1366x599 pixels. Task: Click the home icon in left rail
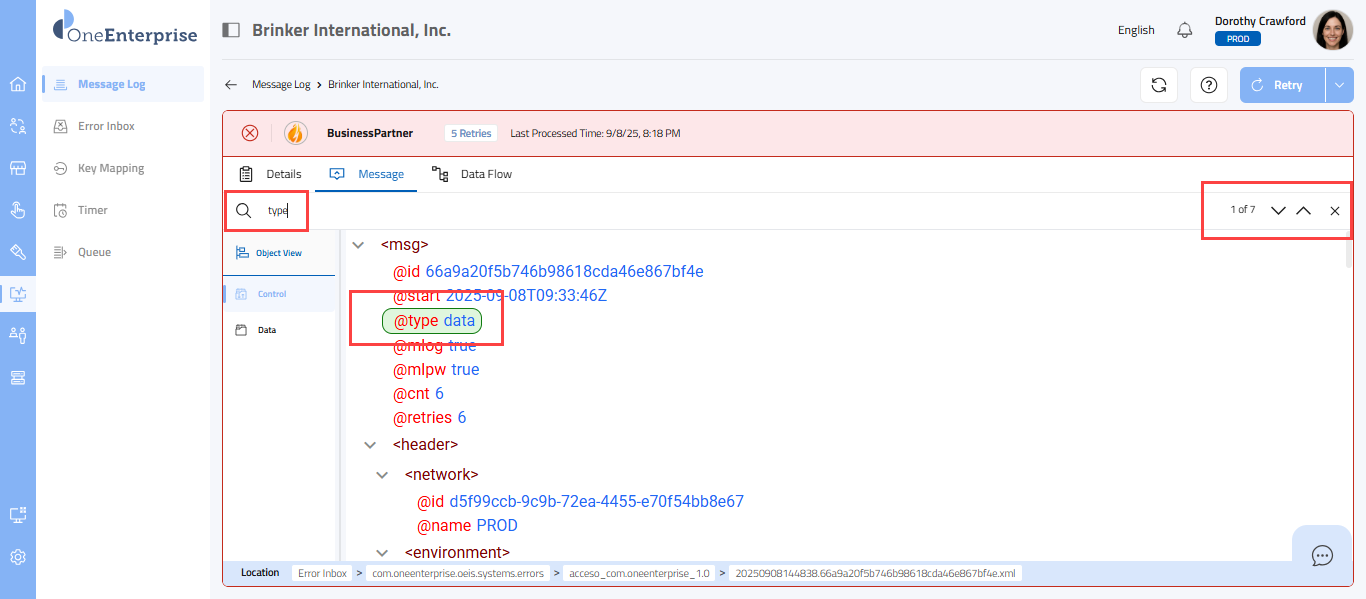(x=18, y=84)
